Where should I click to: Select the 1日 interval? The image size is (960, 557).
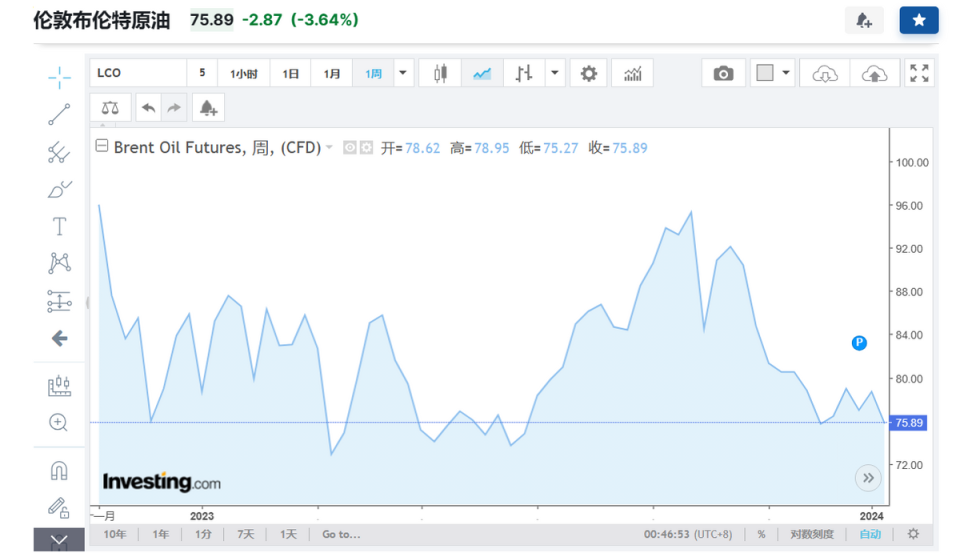290,73
